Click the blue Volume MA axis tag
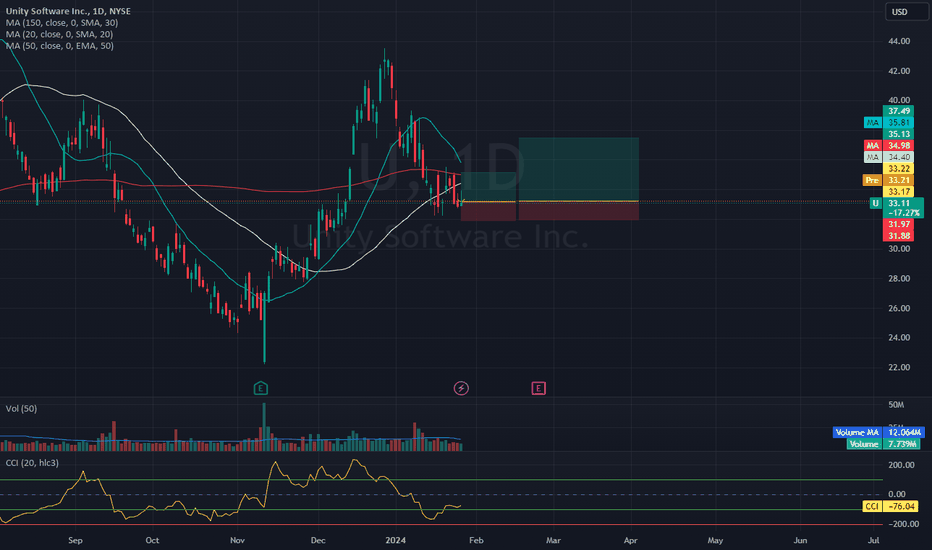Image resolution: width=932 pixels, height=550 pixels. point(857,432)
